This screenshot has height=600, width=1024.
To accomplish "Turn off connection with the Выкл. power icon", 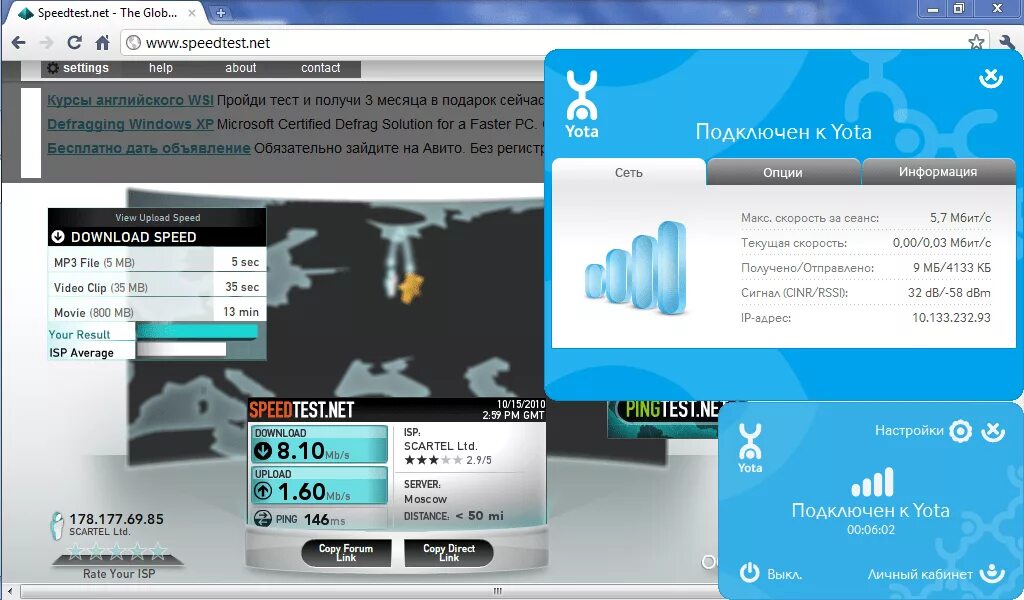I will click(x=750, y=573).
